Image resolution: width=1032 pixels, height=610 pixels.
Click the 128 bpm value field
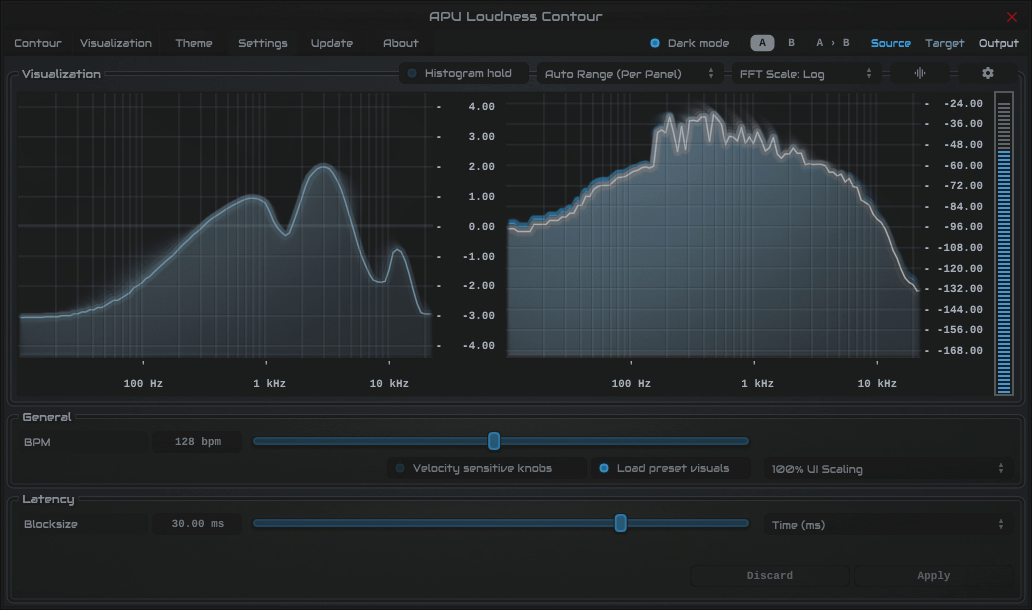[x=197, y=442]
